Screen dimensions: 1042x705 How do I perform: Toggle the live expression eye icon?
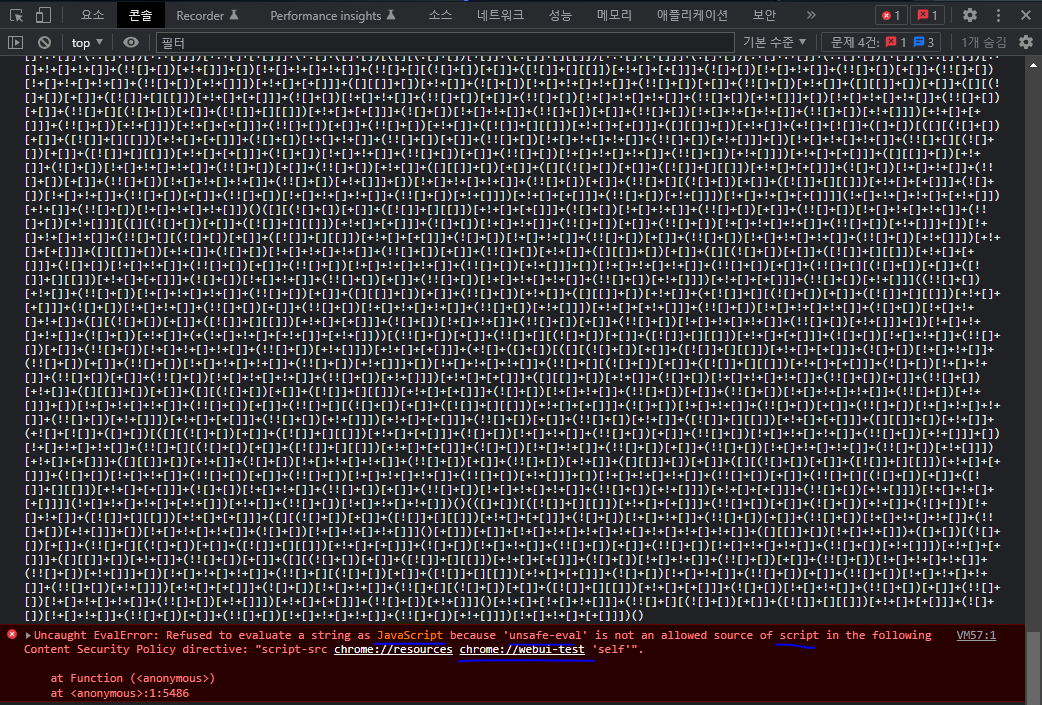(131, 43)
